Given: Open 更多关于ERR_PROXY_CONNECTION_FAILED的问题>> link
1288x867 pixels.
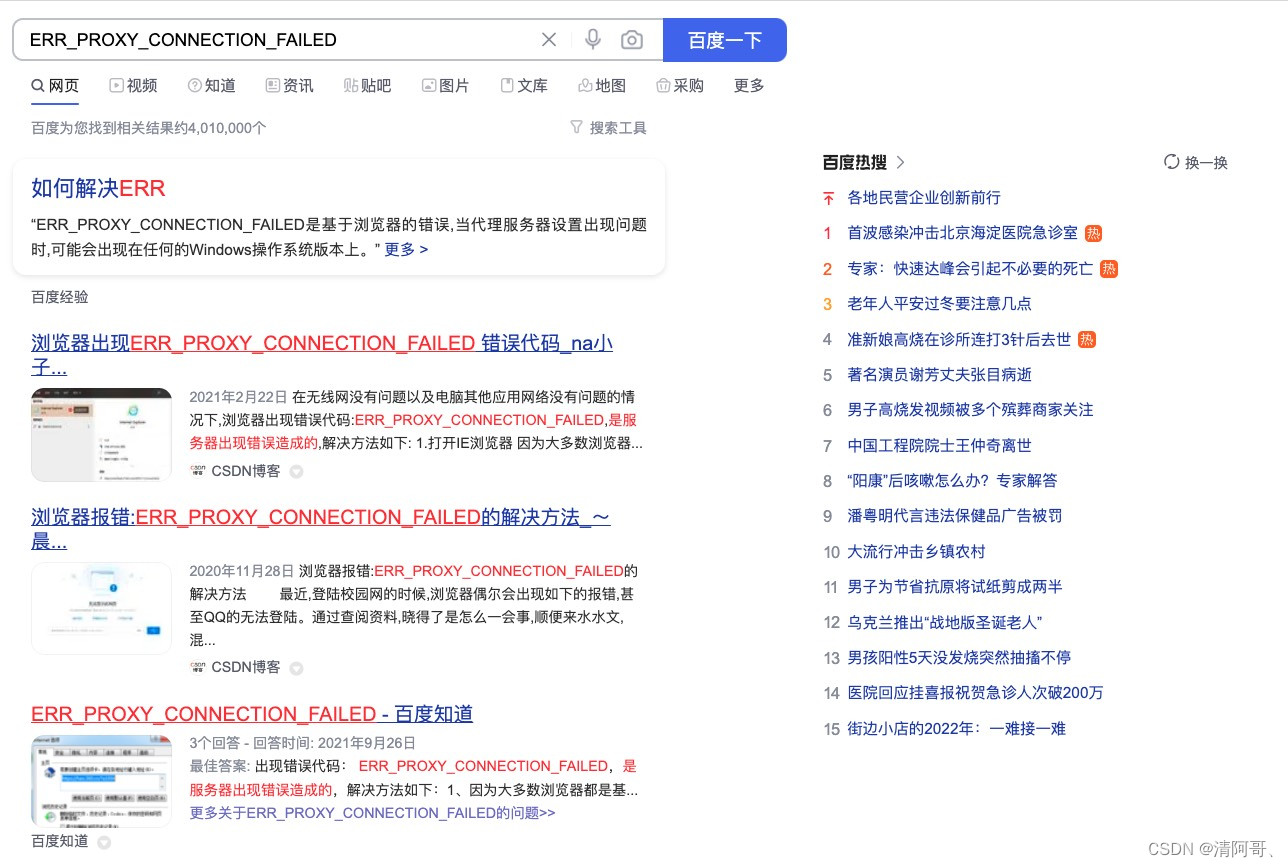Looking at the screenshot, I should point(373,813).
